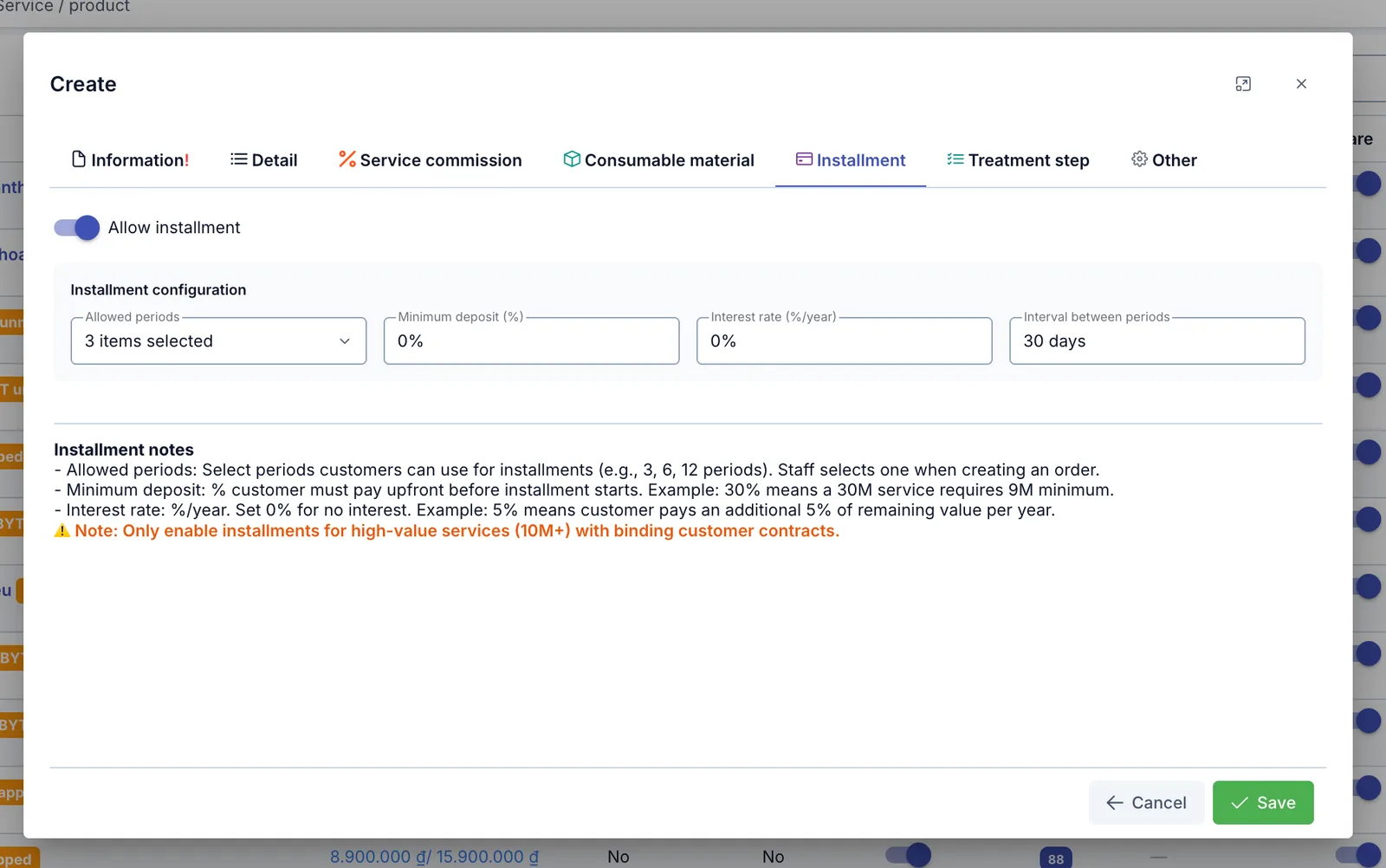Focus the Minimum deposit (%) field
Screen dimensions: 1386x868
tap(531, 341)
